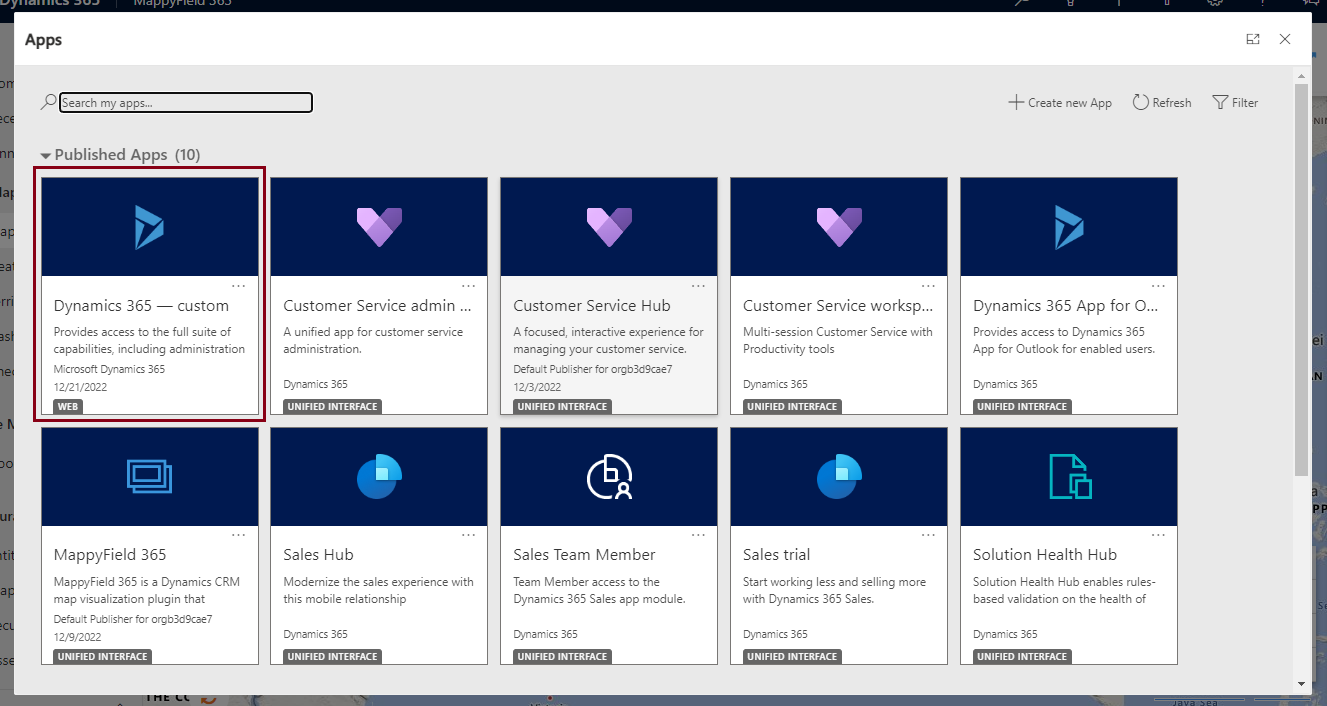Image resolution: width=1327 pixels, height=706 pixels.
Task: Open more options for Sales Team Member
Action: 698,535
